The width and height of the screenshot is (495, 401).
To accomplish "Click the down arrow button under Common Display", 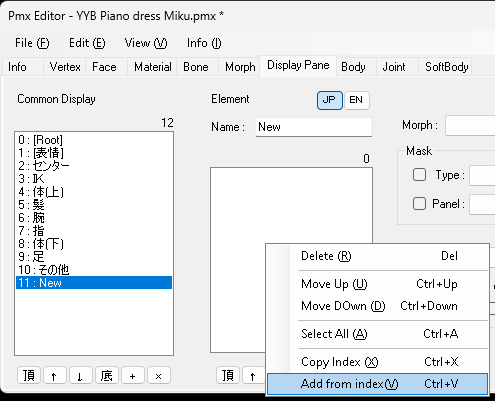I will click(x=81, y=376).
